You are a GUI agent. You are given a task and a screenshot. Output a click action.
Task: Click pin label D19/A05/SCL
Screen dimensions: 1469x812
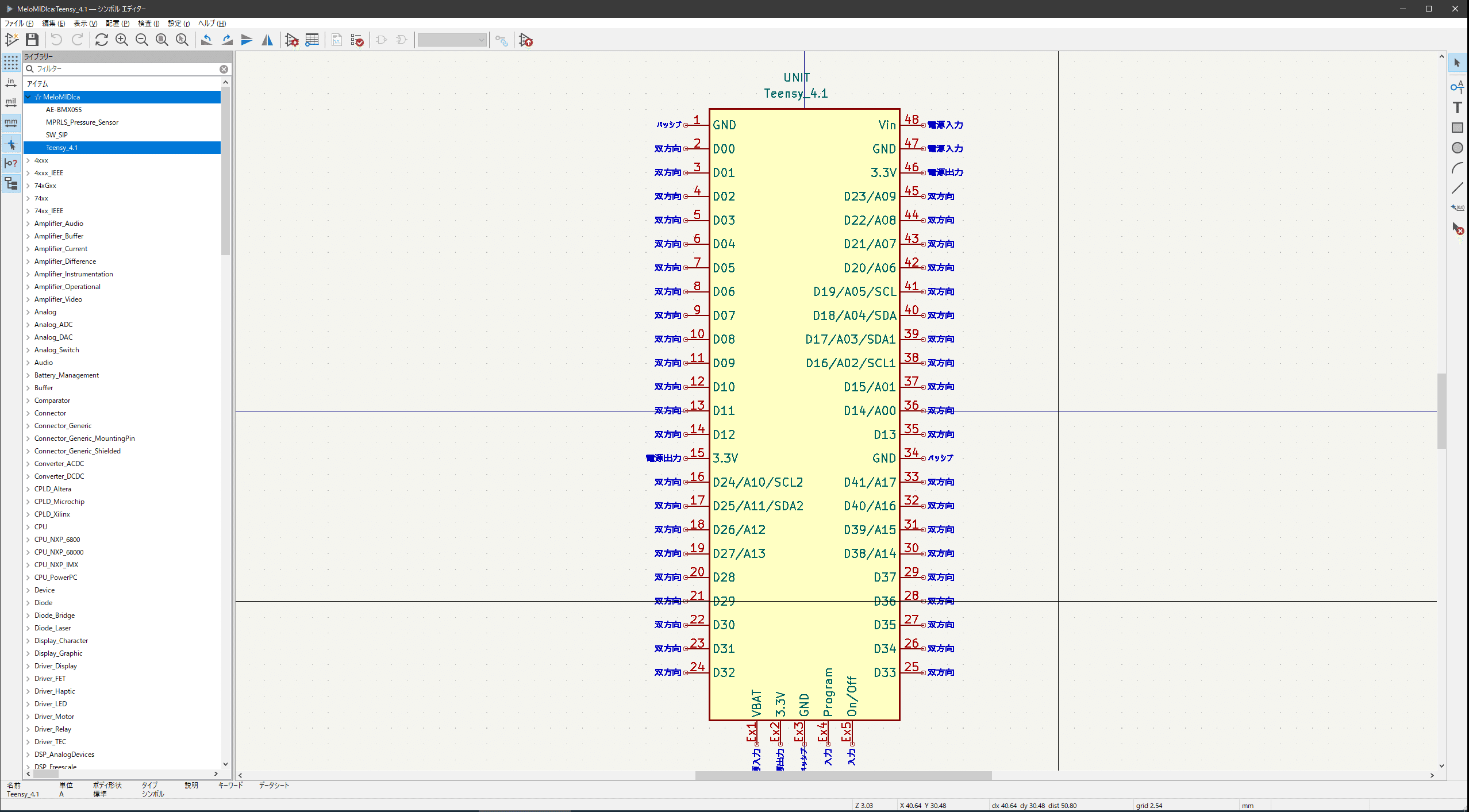tap(855, 292)
